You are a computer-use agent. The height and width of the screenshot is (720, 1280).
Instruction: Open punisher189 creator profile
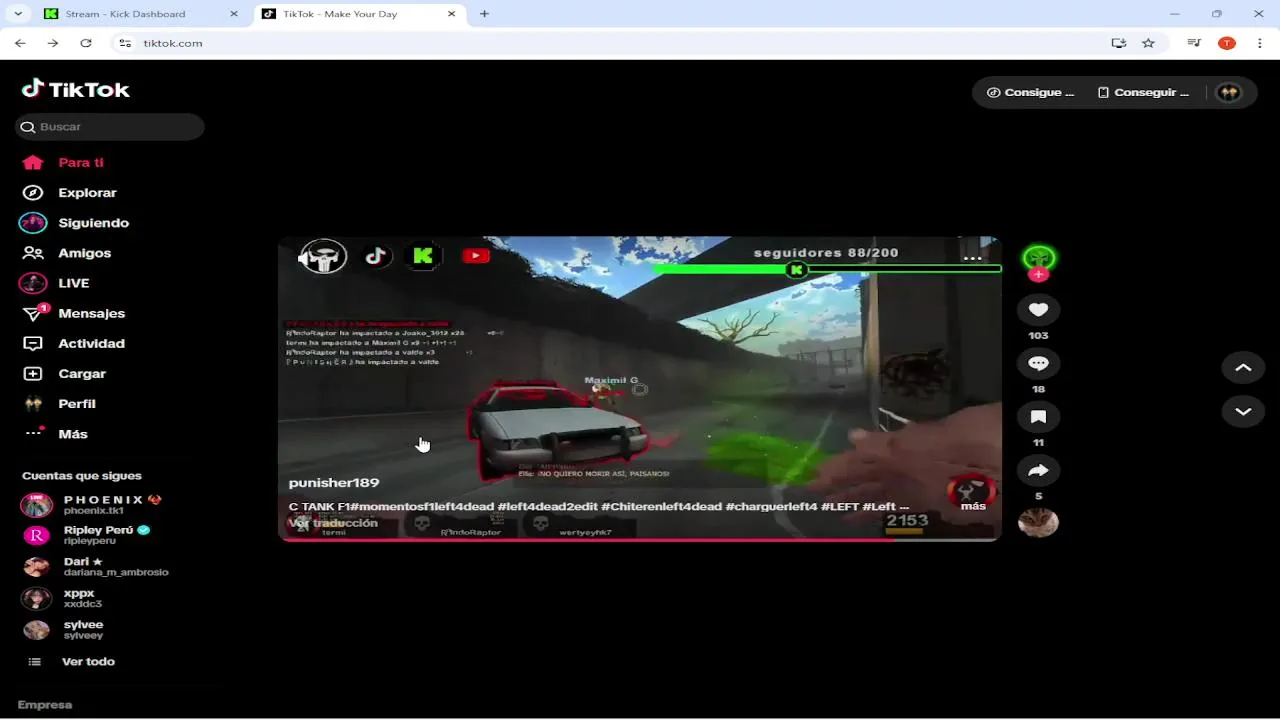[x=334, y=483]
